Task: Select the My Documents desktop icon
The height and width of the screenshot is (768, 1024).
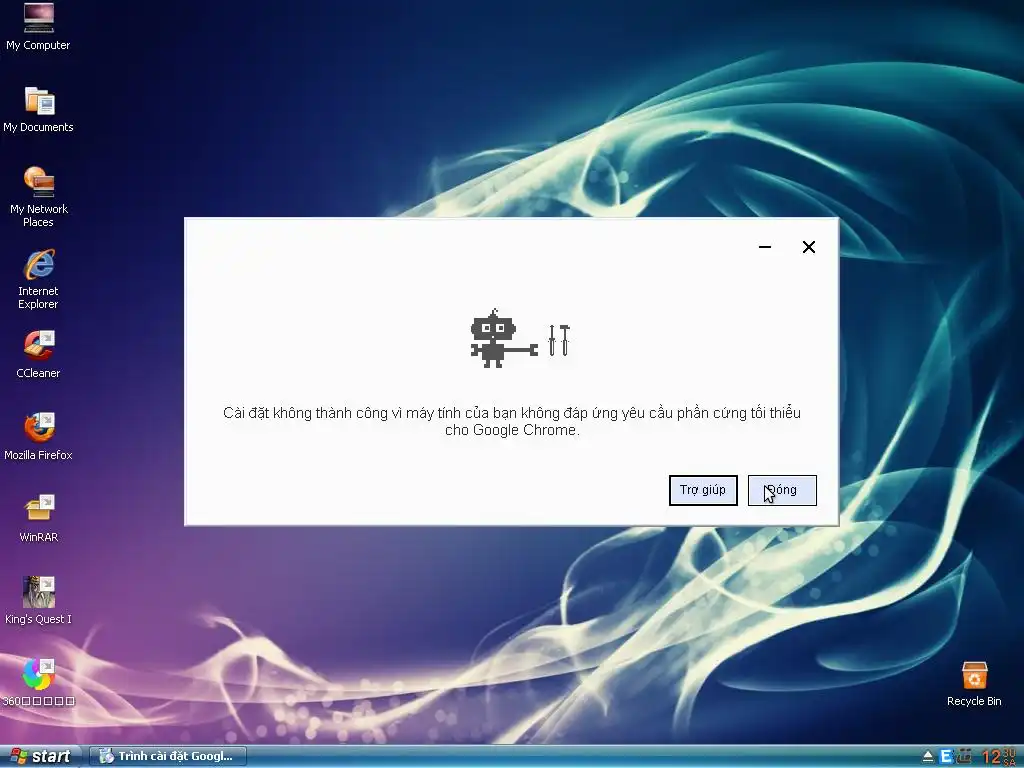Action: pos(39,109)
